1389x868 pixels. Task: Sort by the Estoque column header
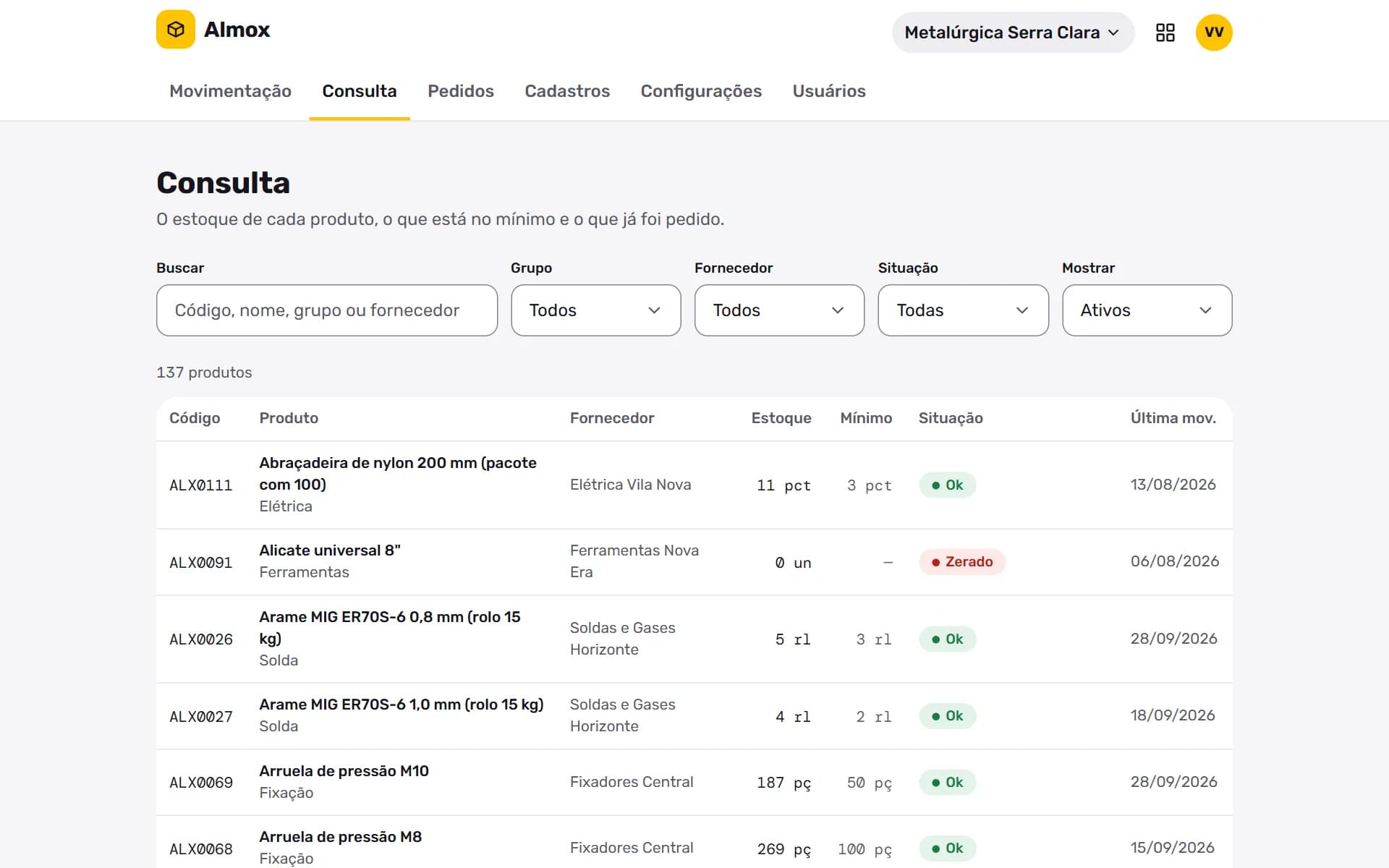point(781,418)
